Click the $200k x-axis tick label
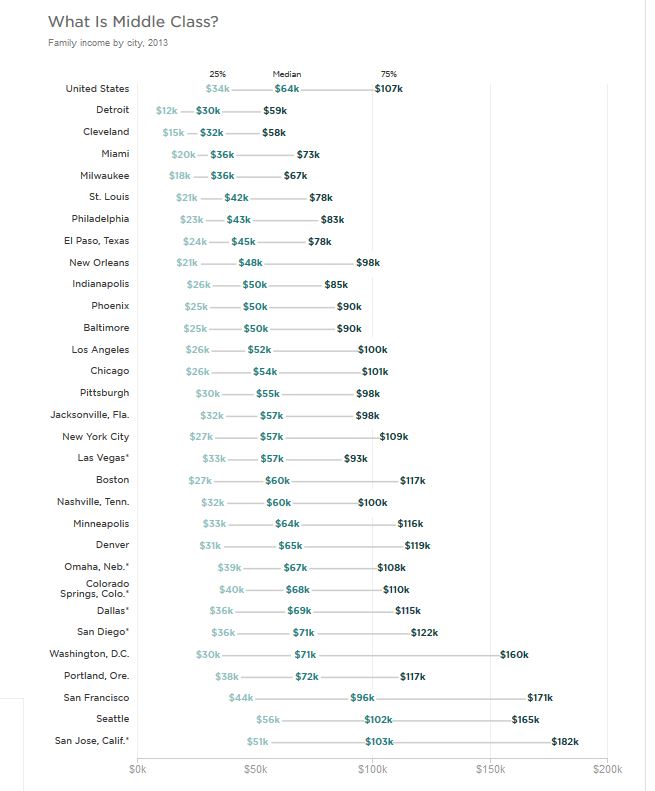Image resolution: width=655 pixels, height=791 pixels. coord(607,769)
